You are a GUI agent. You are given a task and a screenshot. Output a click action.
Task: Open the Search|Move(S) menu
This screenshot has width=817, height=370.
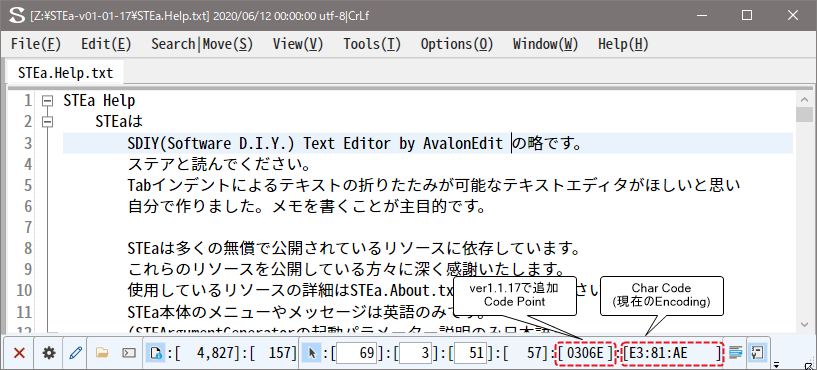202,44
